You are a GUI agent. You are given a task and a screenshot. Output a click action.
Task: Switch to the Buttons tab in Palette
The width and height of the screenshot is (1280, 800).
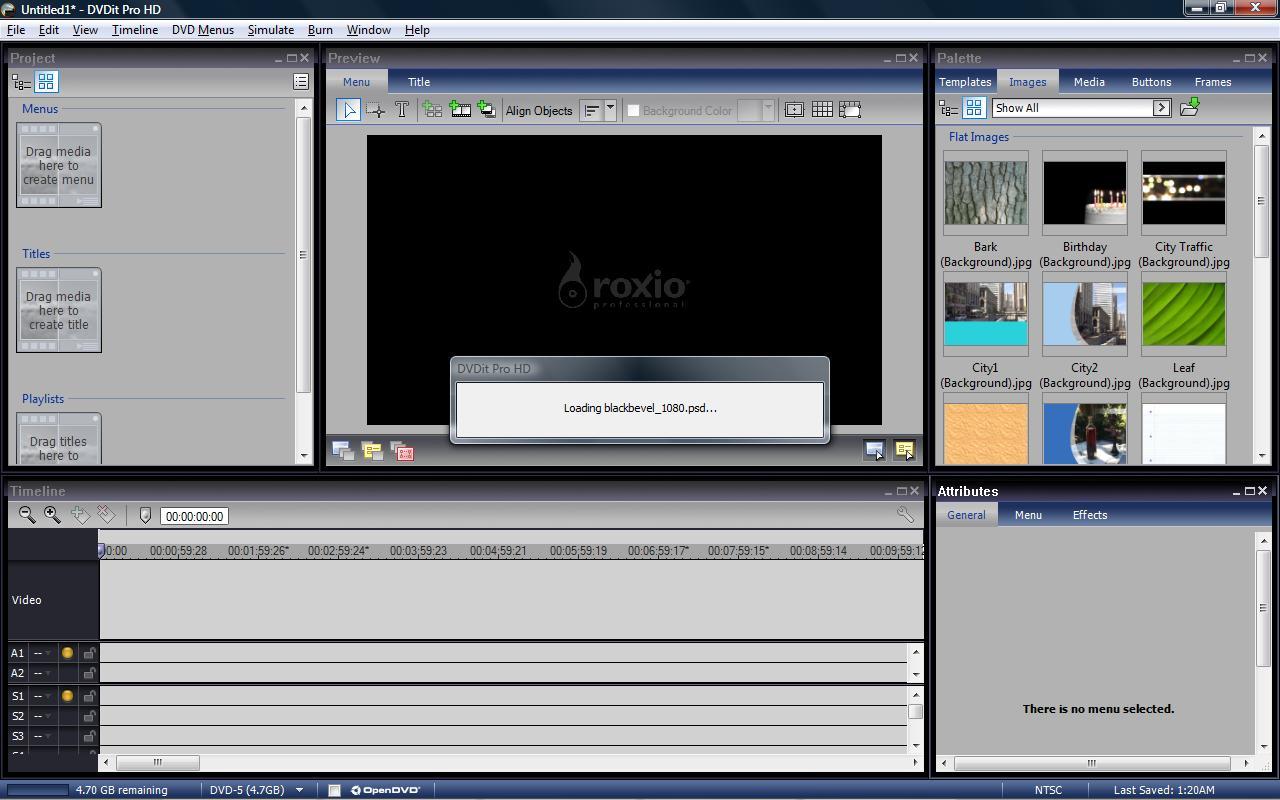pyautogui.click(x=1151, y=82)
